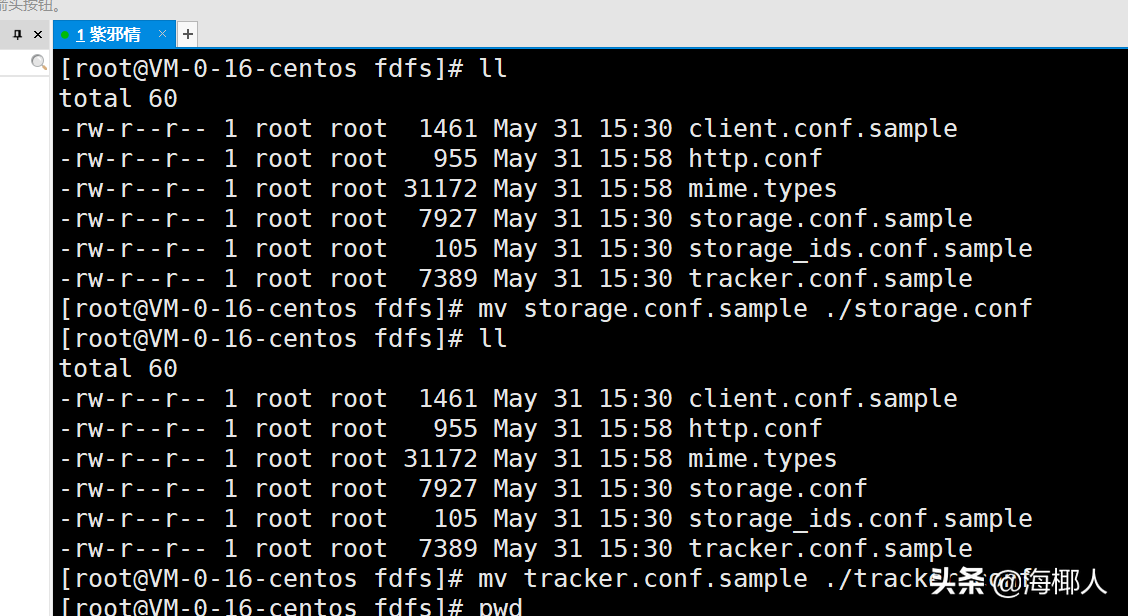Switch to the "1 紫邪情" session tab
Image resolution: width=1128 pixels, height=616 pixels.
click(x=108, y=34)
